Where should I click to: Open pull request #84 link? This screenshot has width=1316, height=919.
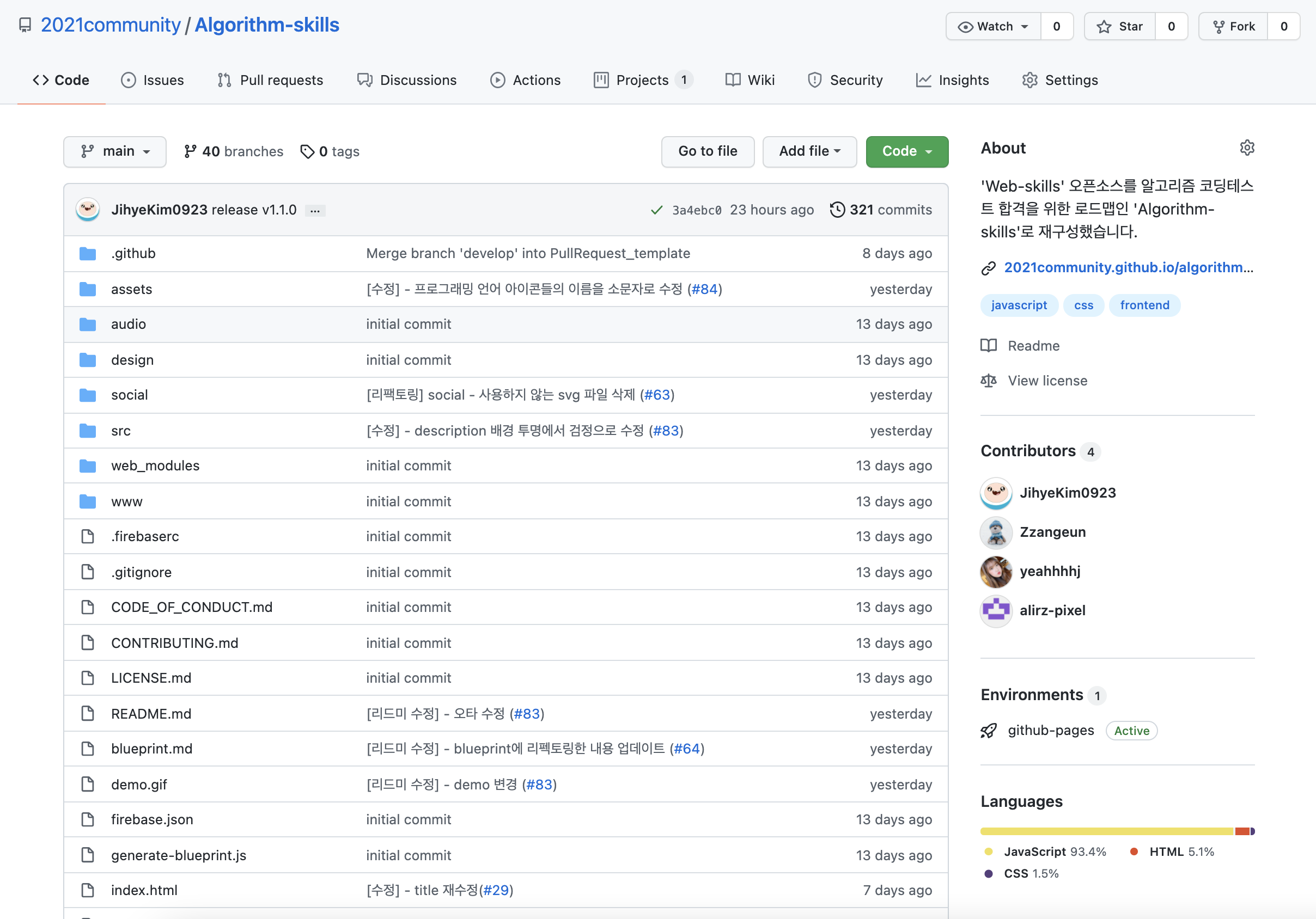click(x=704, y=289)
